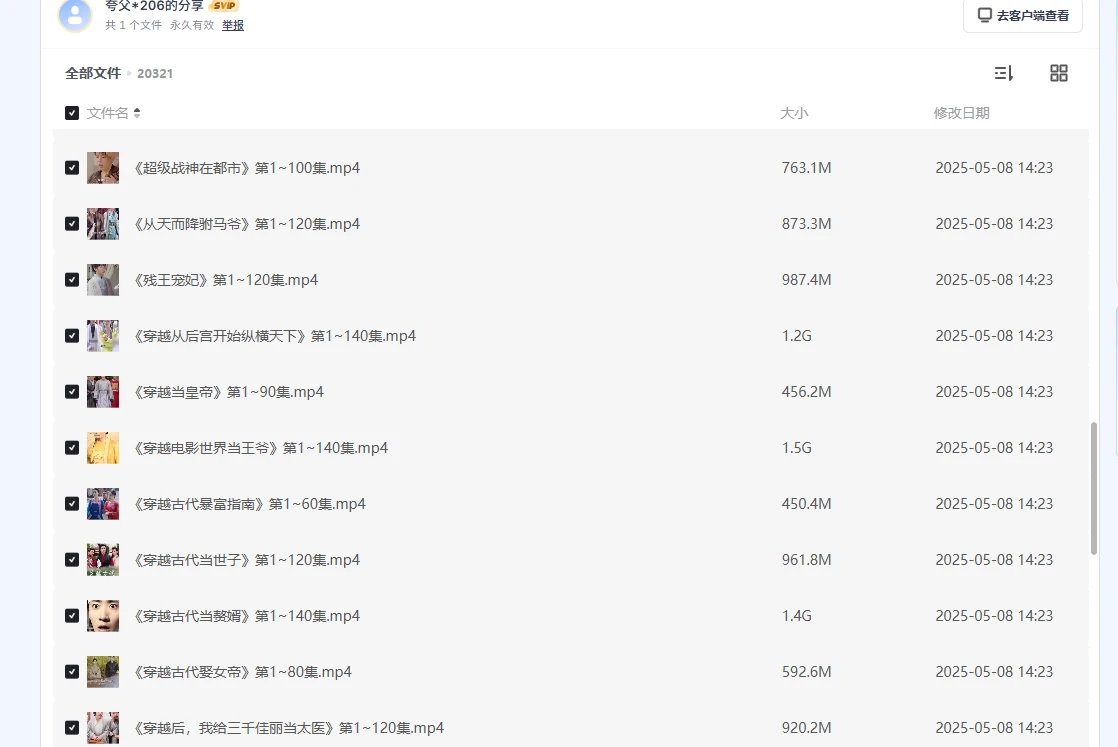Click thumbnail of 《穿越古代当赘婿》 file
1118x747 pixels.
click(x=103, y=616)
